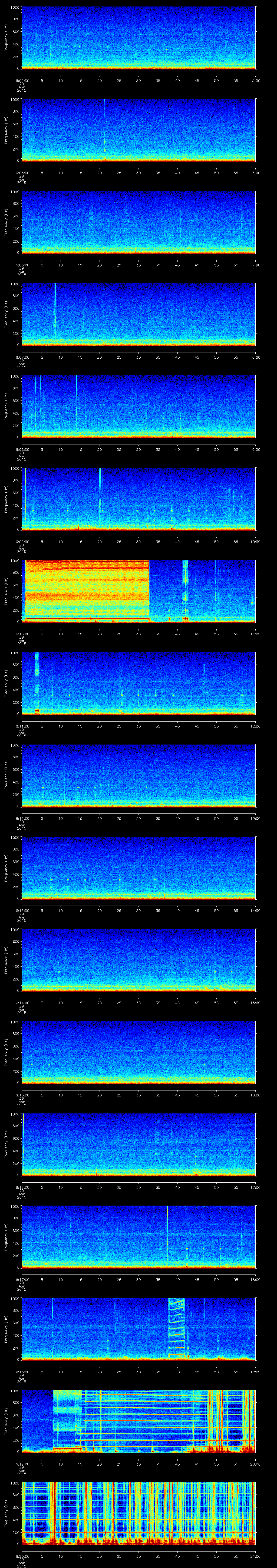277x1568 pixels.
Task: Click the 6:07:00 start time label
Action: click(22, 357)
